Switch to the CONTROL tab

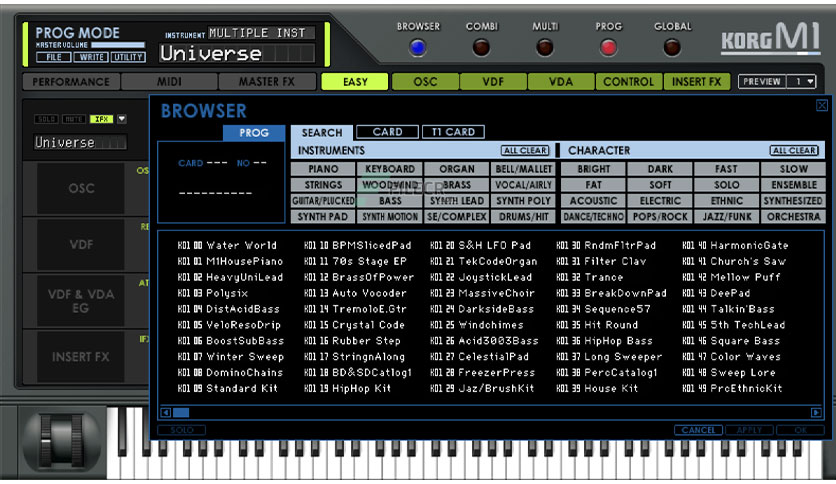[x=629, y=82]
